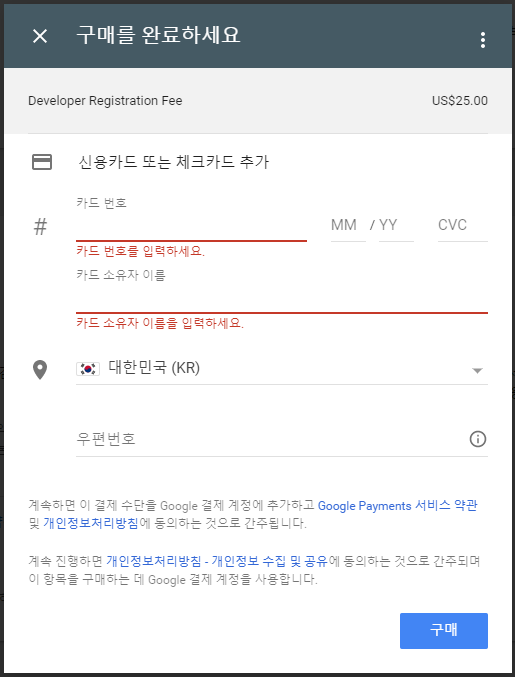Click the 구매를 완료하세요 dialog title
Image resolution: width=515 pixels, height=677 pixels.
coord(158,35)
